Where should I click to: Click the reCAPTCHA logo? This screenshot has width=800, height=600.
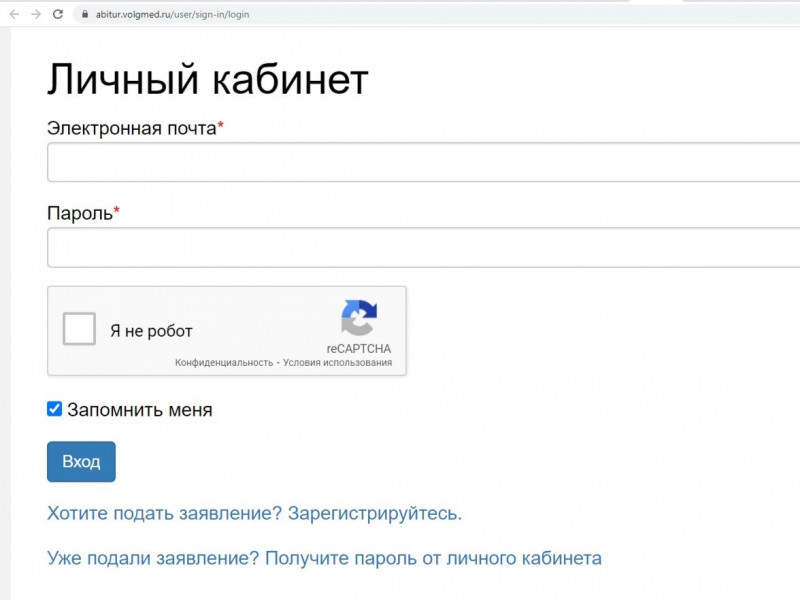(x=359, y=317)
